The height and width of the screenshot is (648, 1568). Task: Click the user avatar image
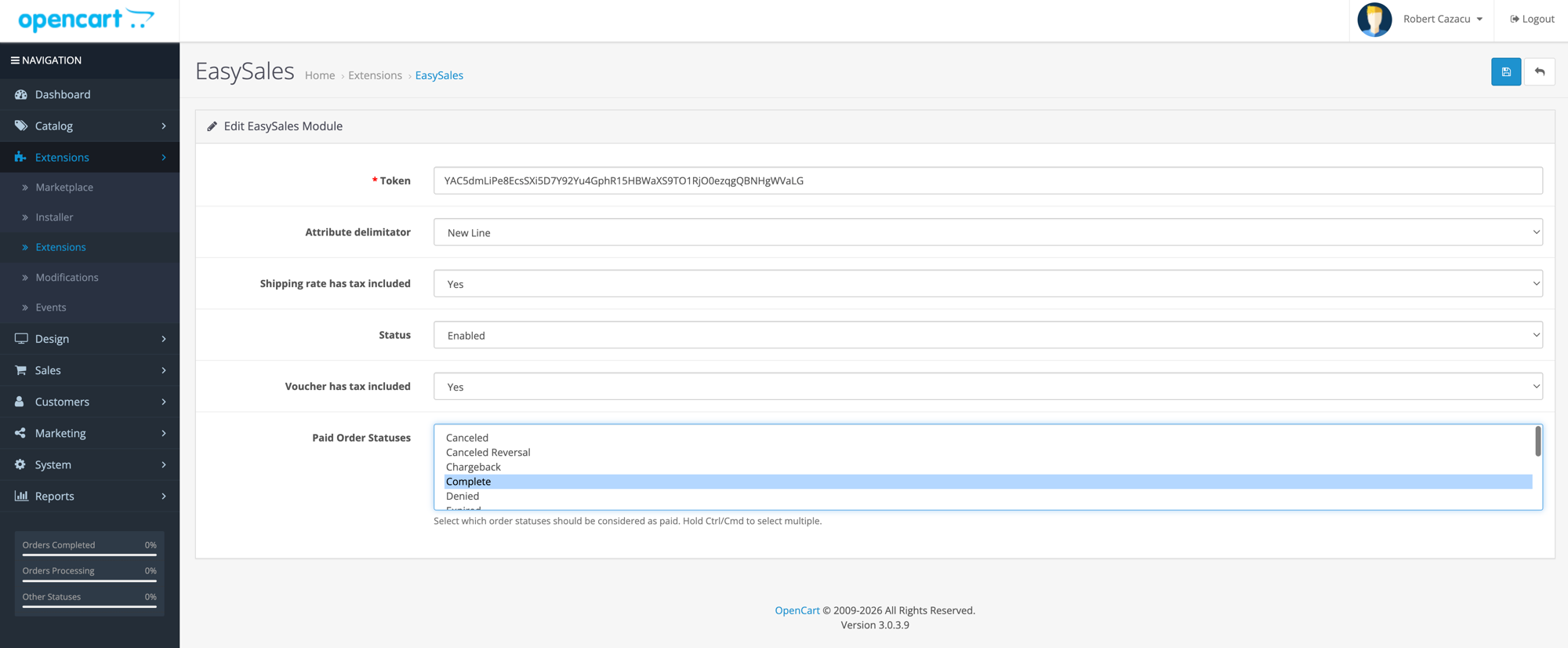[1374, 20]
